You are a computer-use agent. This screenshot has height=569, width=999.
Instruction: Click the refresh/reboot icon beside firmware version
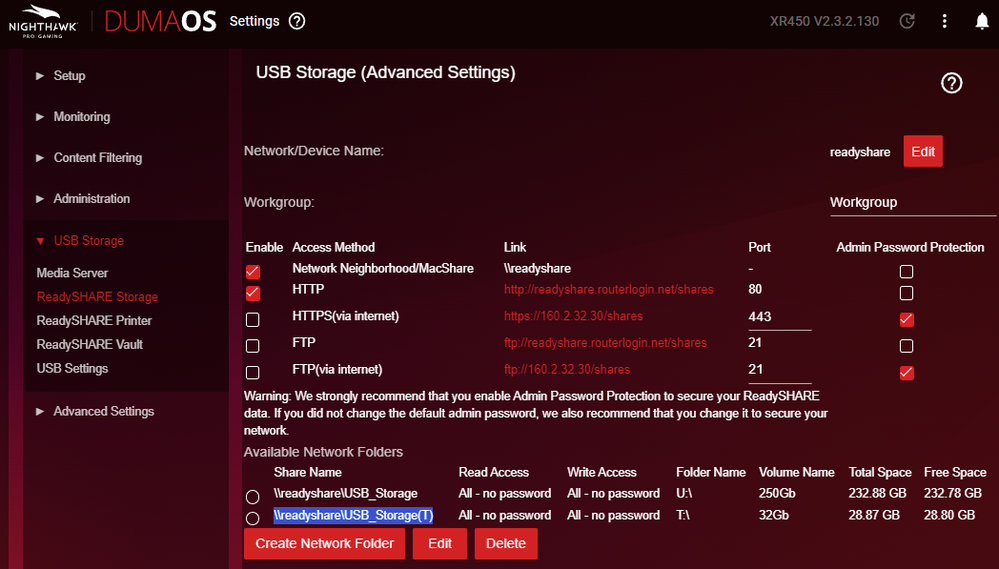[907, 21]
